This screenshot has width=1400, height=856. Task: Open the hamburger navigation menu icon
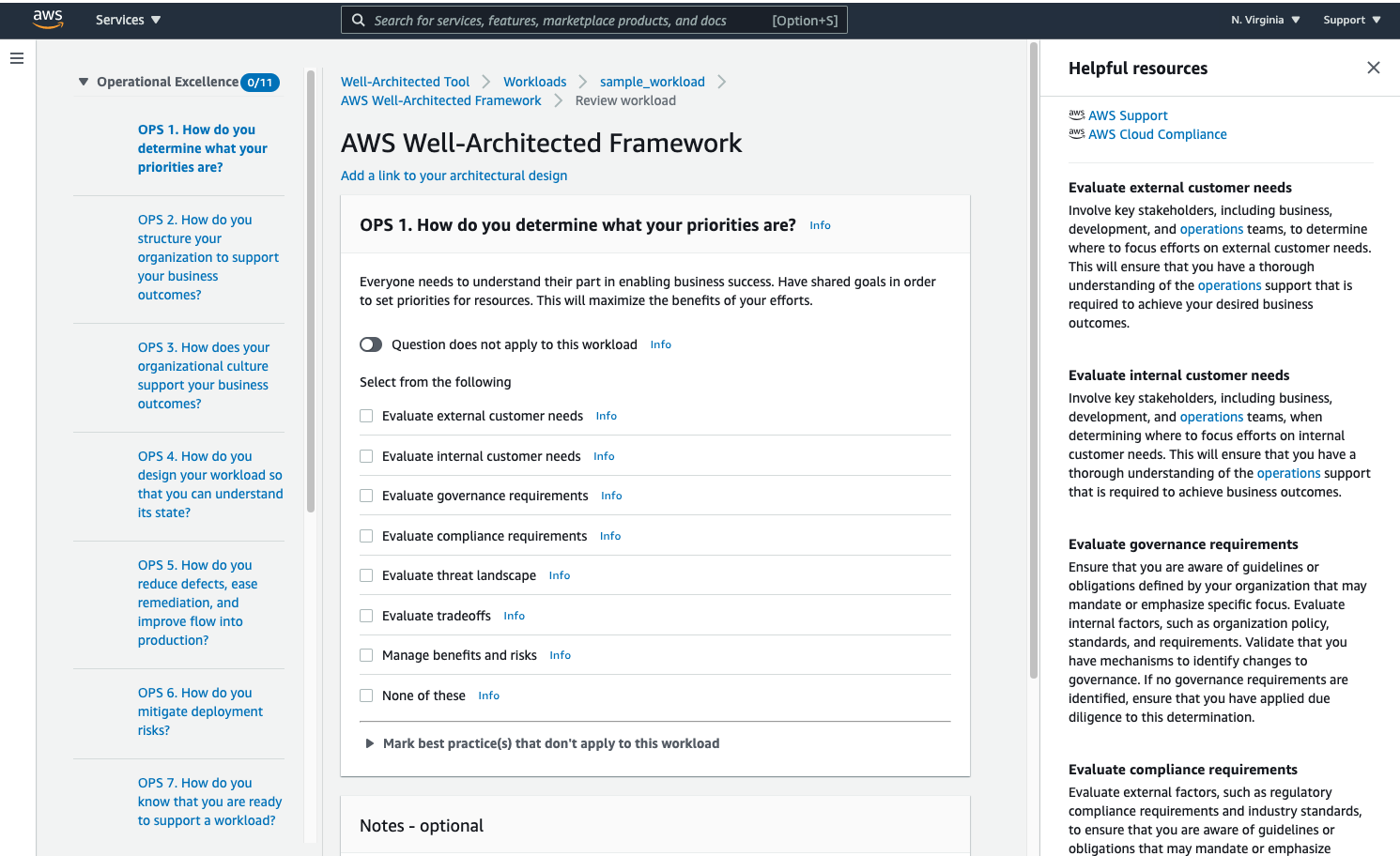[x=17, y=58]
